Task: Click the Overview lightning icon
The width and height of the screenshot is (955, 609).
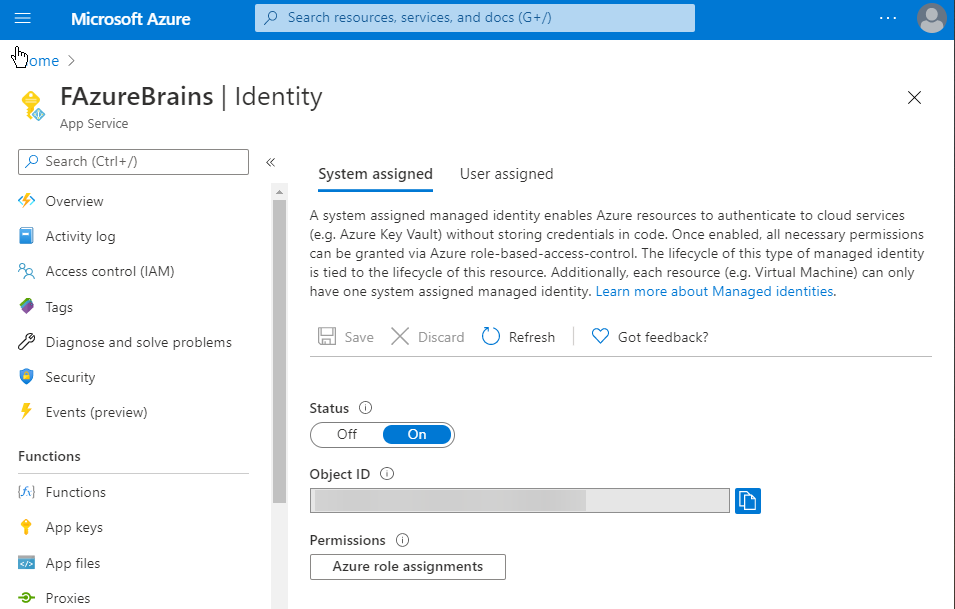Action: tap(26, 200)
